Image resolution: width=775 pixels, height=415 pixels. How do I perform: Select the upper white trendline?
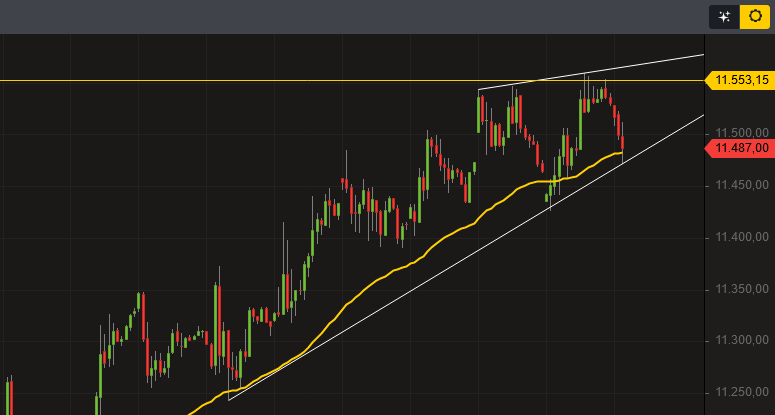(640, 65)
